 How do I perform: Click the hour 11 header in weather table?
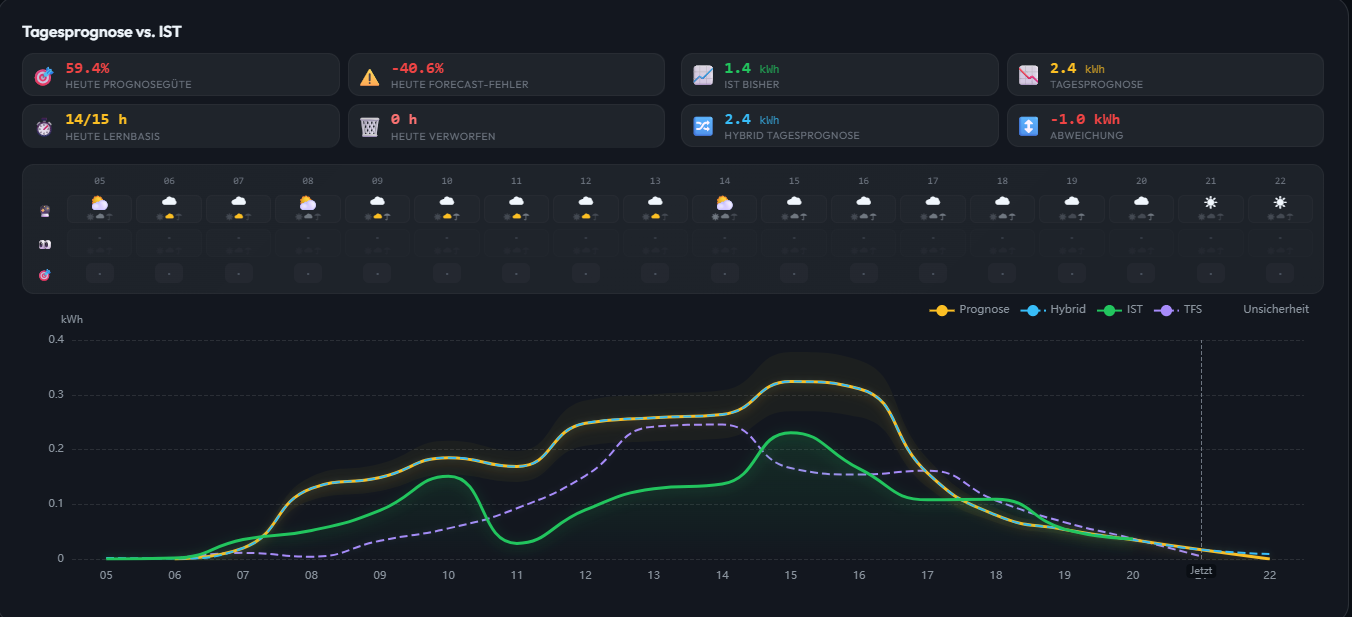pos(516,181)
